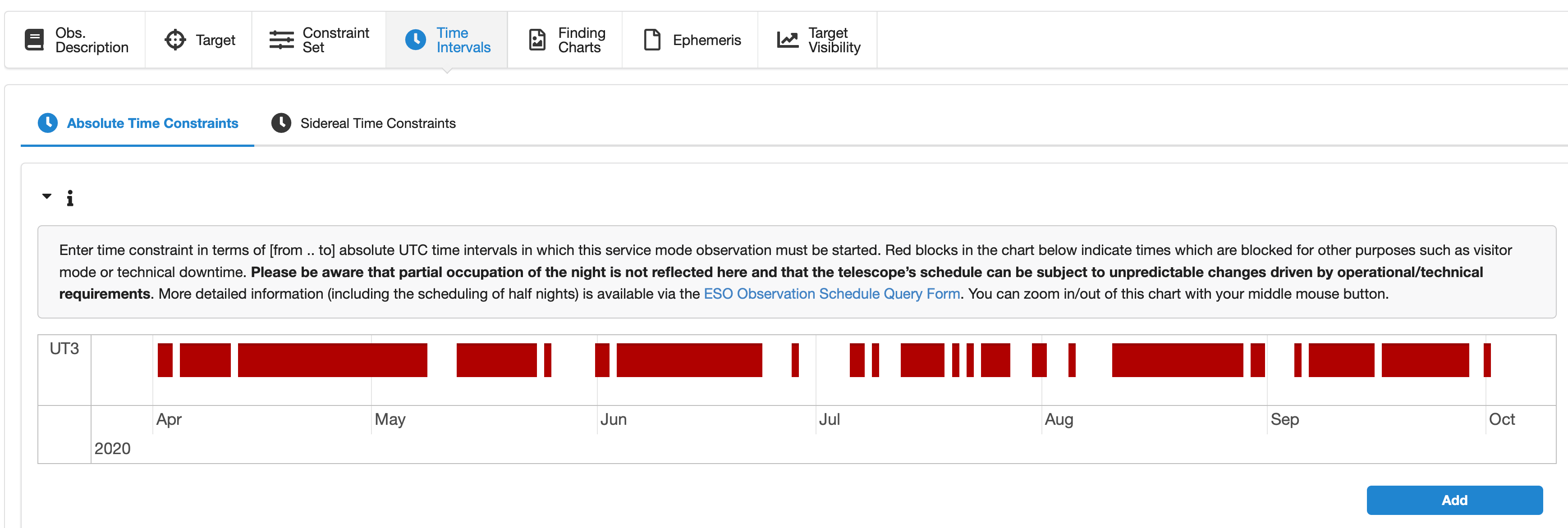Click the Target Visibility chart icon

pyautogui.click(x=787, y=40)
